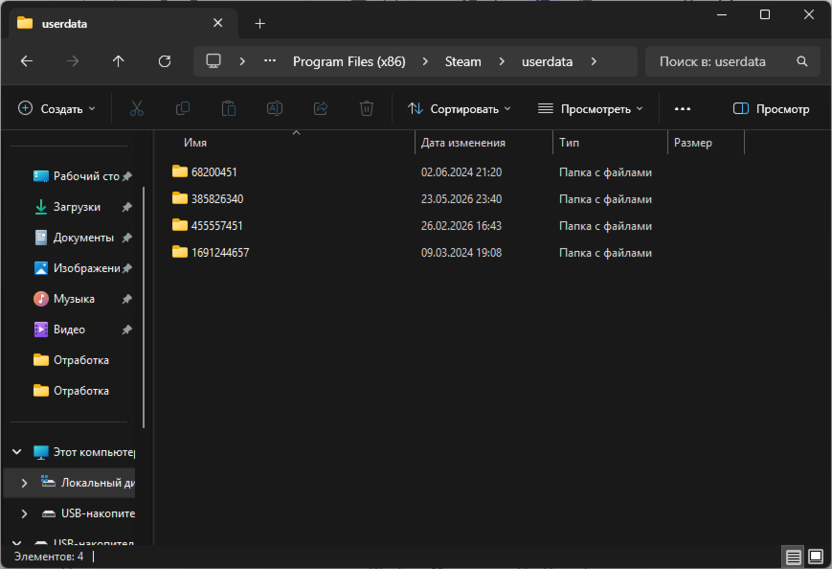Select Этот компьютер in navigation tree
The height and width of the screenshot is (569, 832).
coord(83,452)
